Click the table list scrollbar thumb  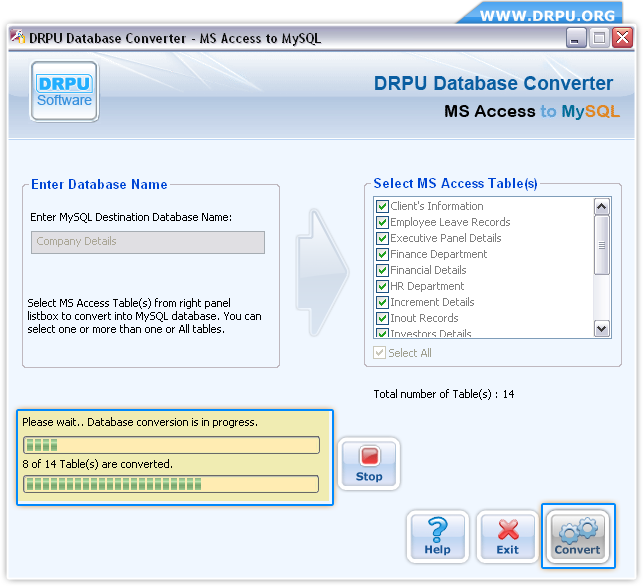click(x=602, y=245)
